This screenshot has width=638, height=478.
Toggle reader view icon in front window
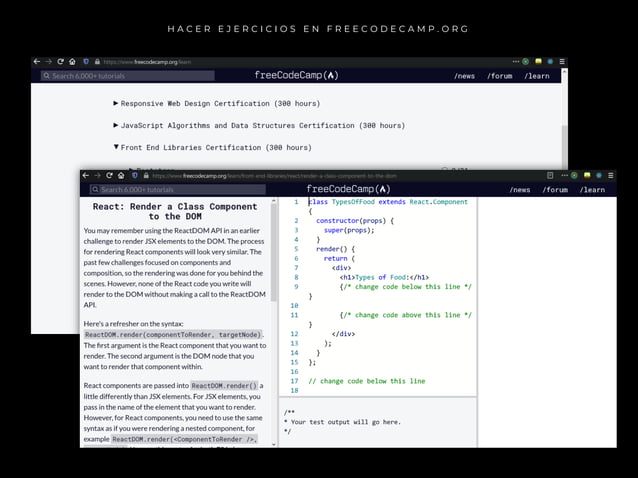point(550,175)
